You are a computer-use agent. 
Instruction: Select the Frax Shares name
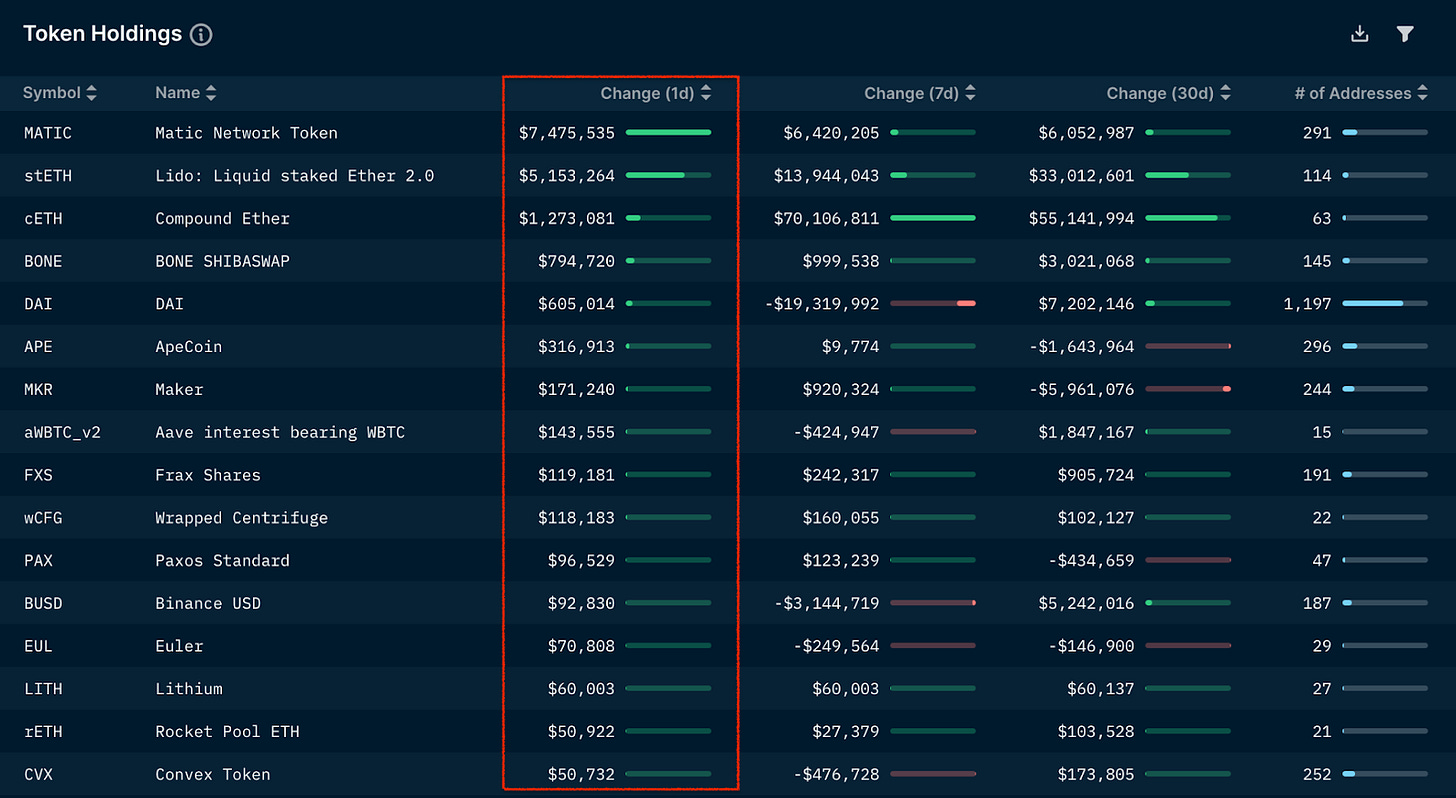click(x=208, y=475)
